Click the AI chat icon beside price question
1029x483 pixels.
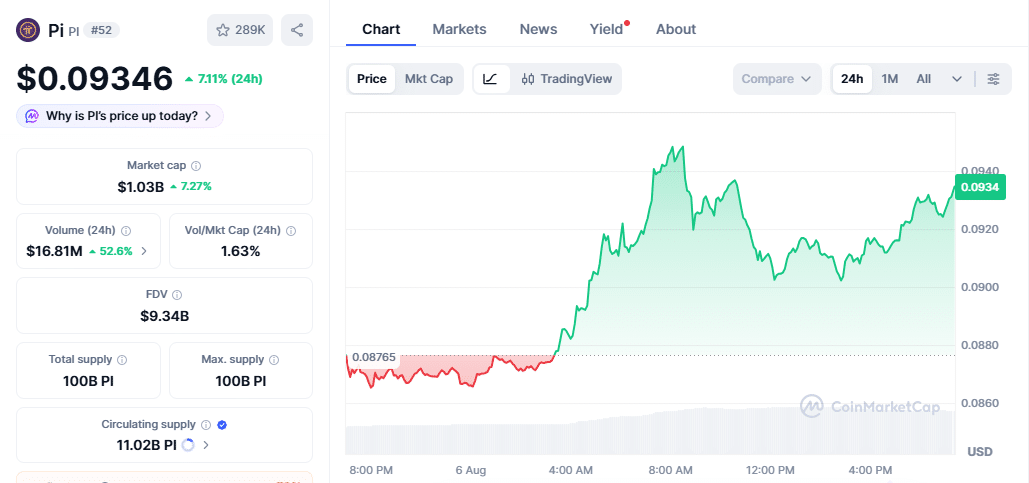coord(32,116)
